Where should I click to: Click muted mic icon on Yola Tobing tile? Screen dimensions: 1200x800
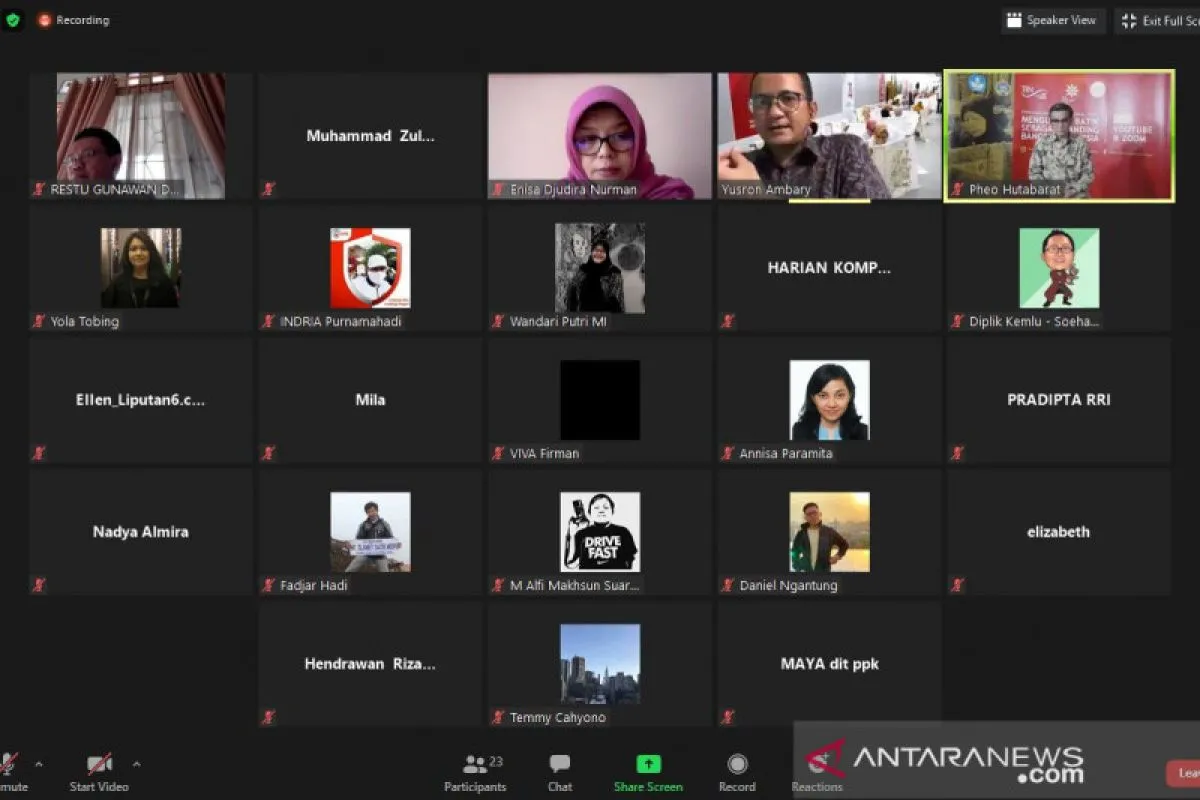point(39,321)
